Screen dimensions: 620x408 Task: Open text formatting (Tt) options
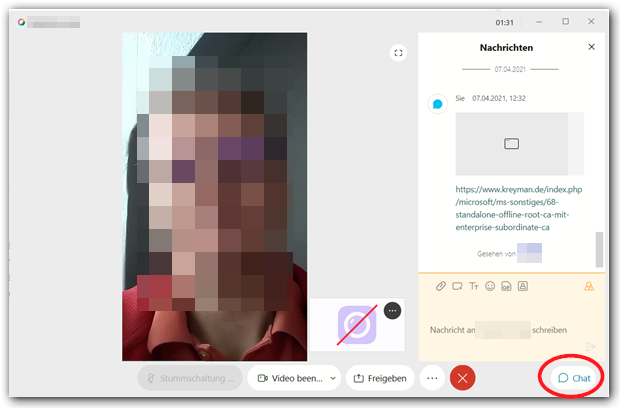pos(473,286)
